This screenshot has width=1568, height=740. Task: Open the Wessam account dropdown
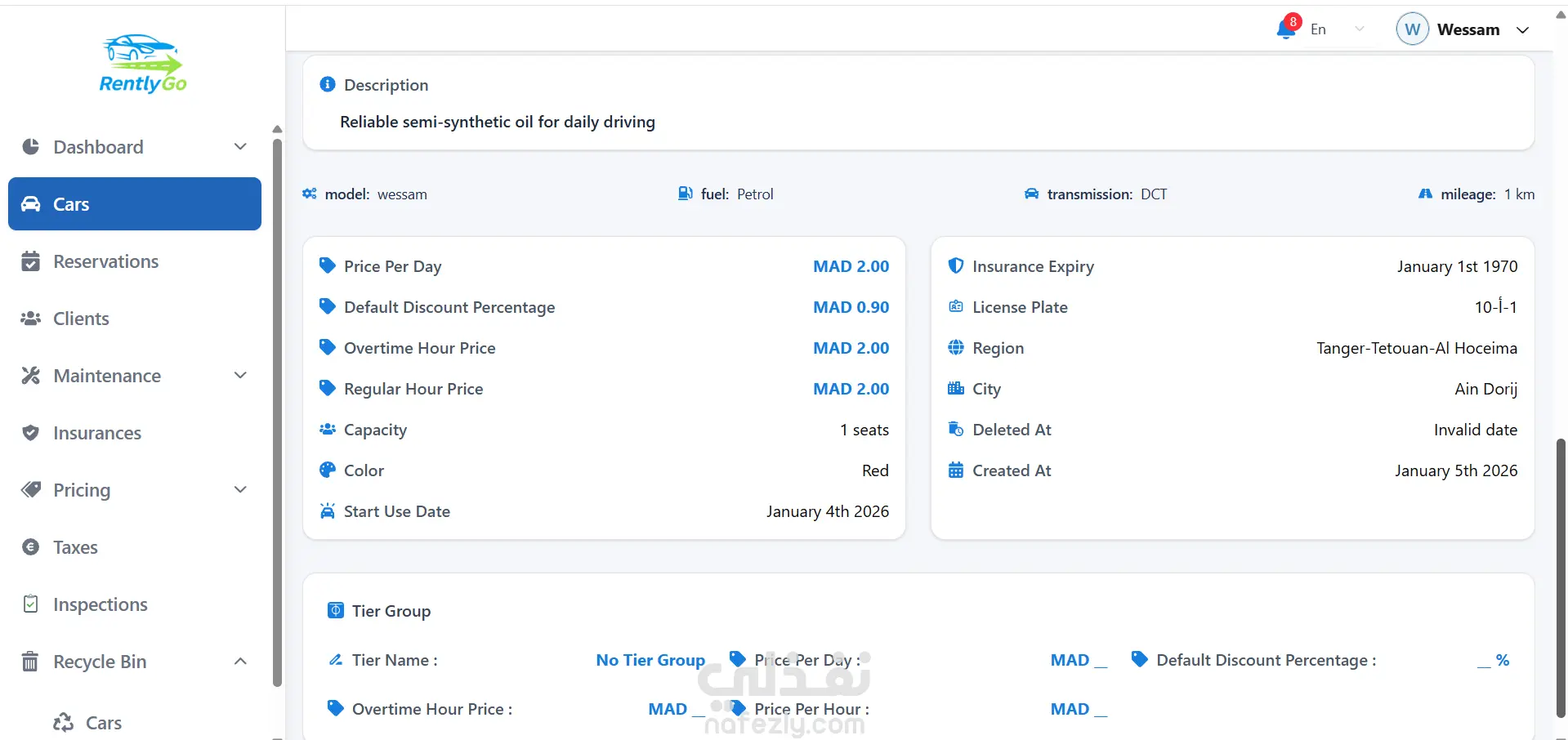click(x=1523, y=30)
